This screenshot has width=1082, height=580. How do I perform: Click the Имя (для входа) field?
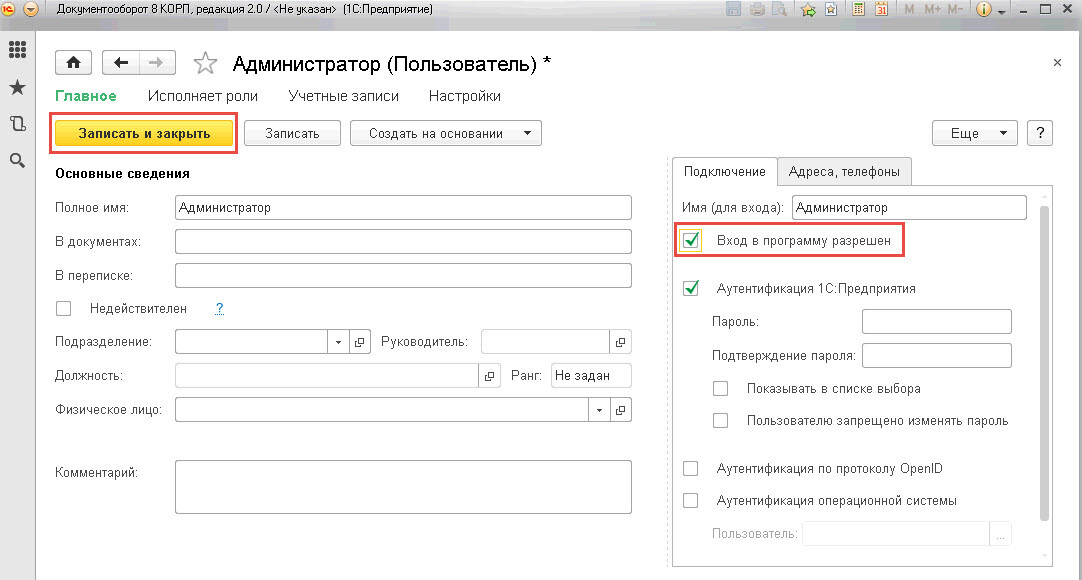click(x=909, y=208)
